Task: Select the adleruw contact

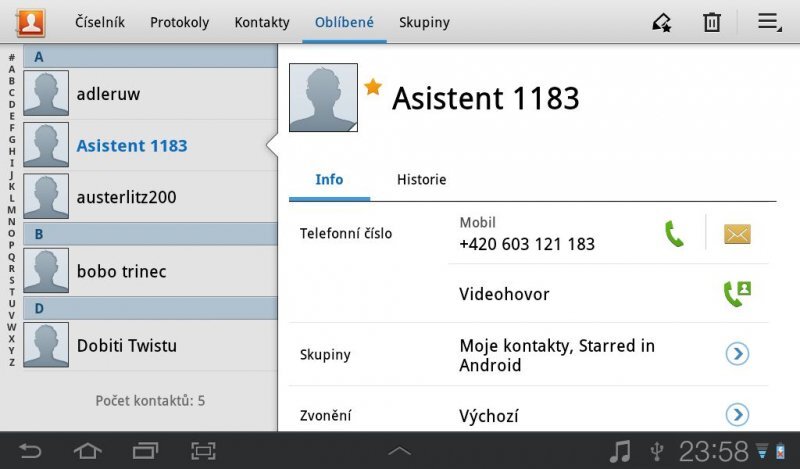Action: click(150, 93)
